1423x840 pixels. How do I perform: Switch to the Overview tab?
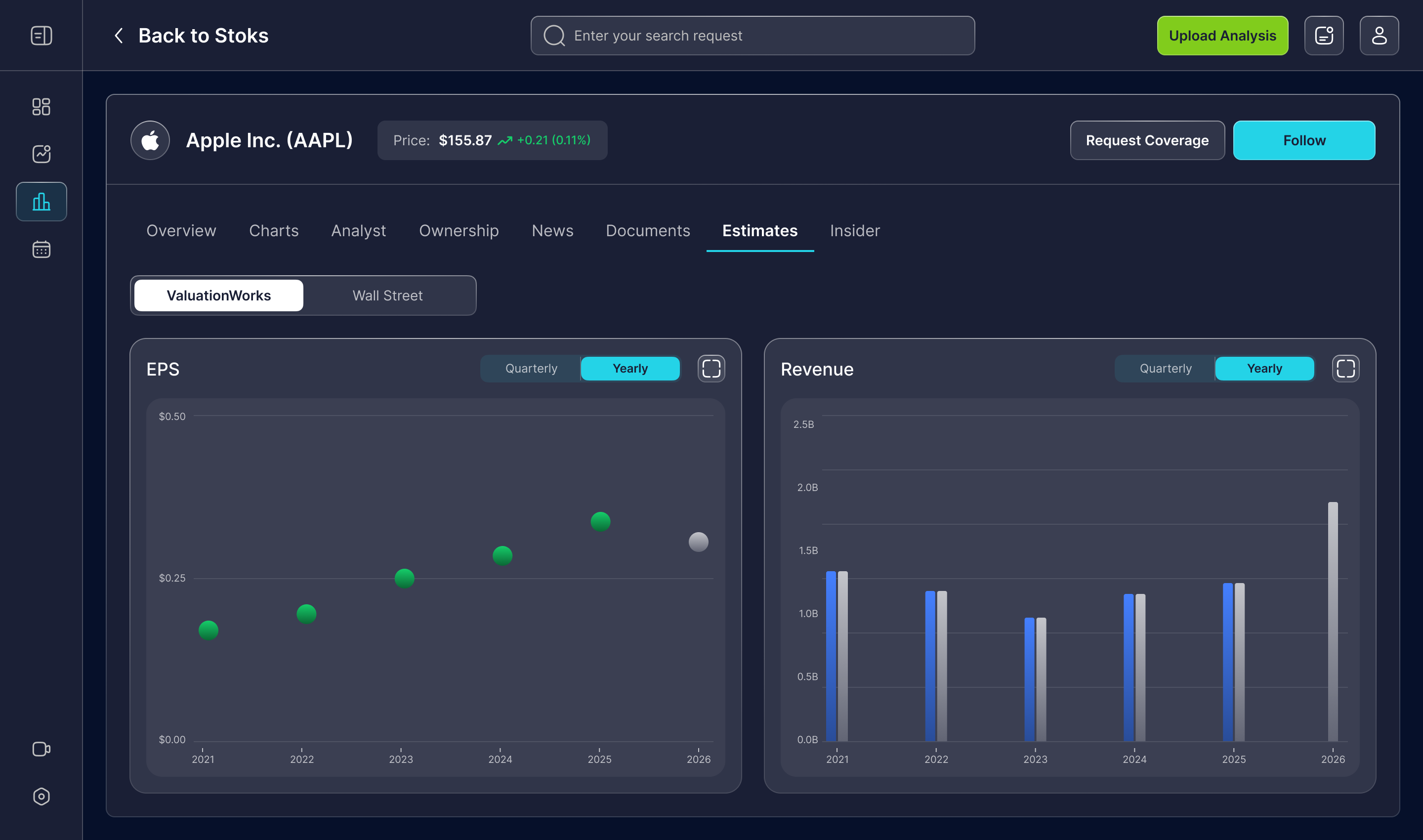180,230
